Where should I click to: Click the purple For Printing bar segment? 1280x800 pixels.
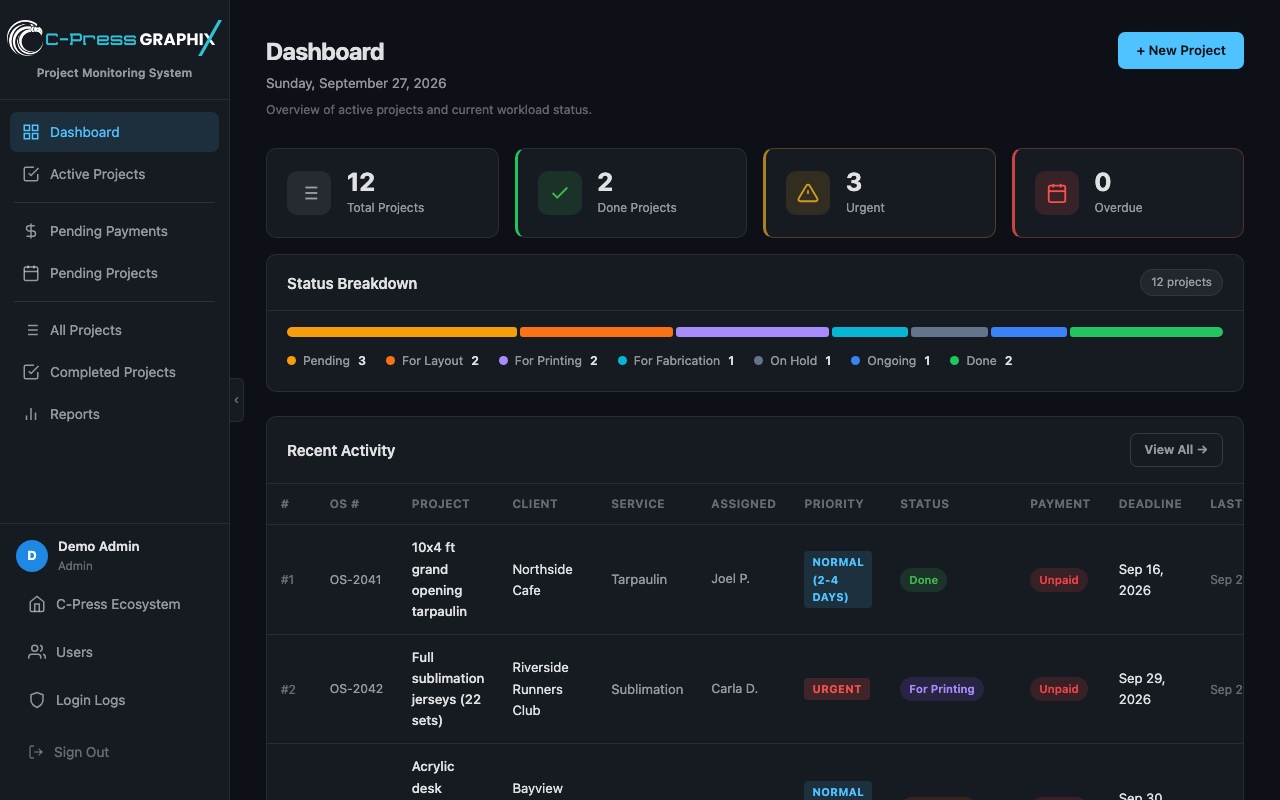pyautogui.click(x=752, y=332)
